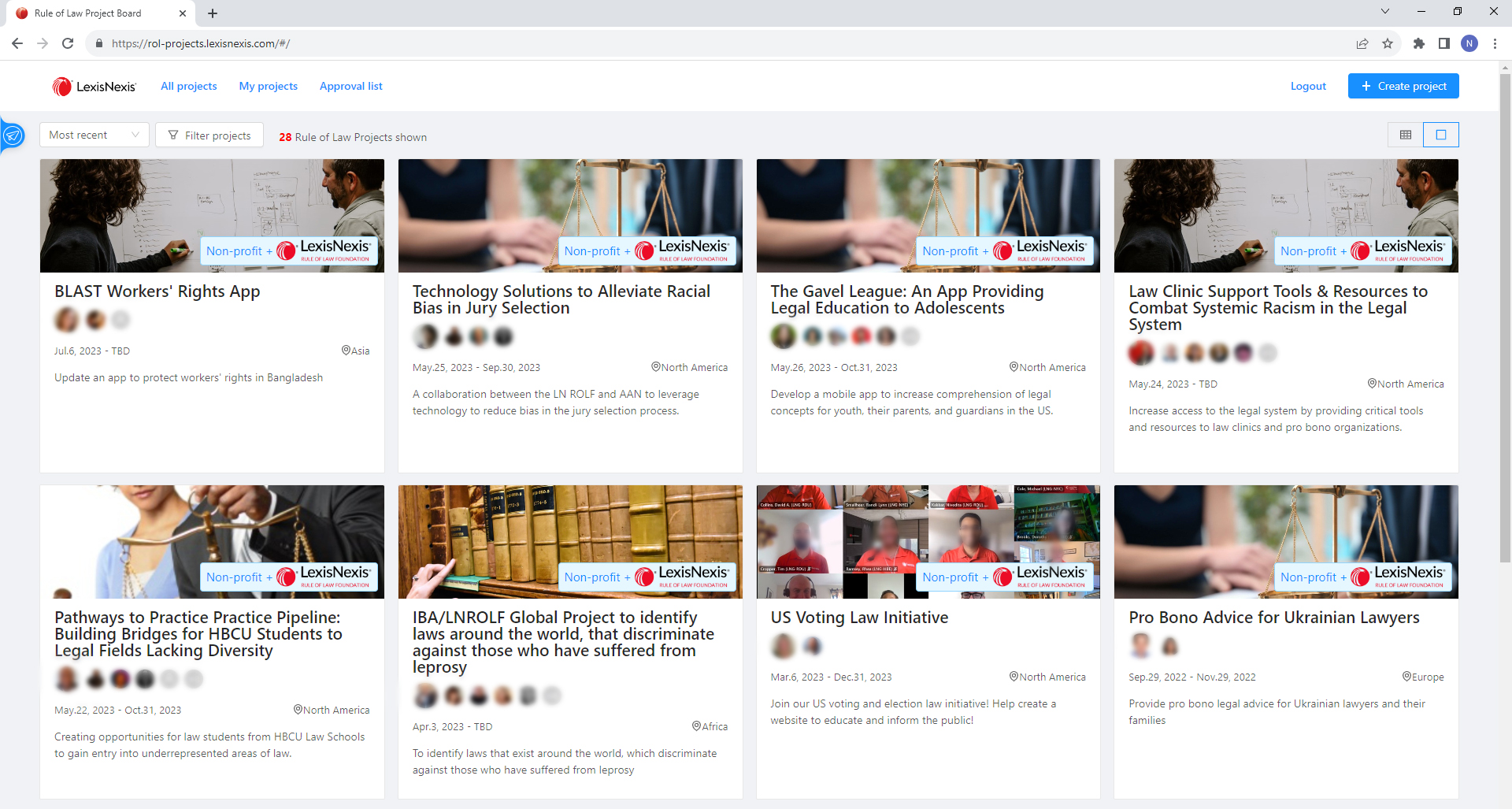Open US Voting Law Initiative title
The width and height of the screenshot is (1512, 809).
pyautogui.click(x=859, y=618)
